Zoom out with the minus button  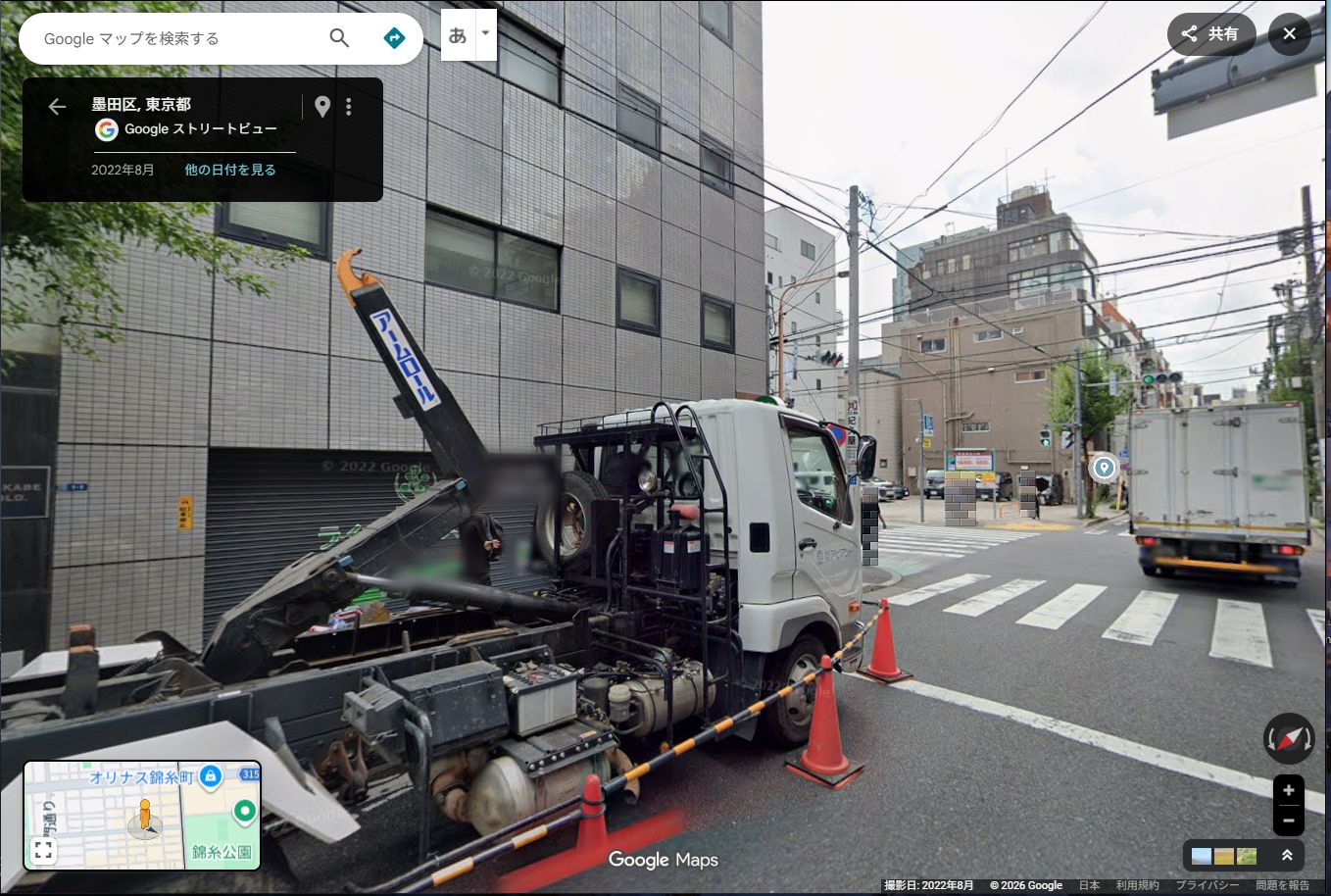[x=1289, y=821]
